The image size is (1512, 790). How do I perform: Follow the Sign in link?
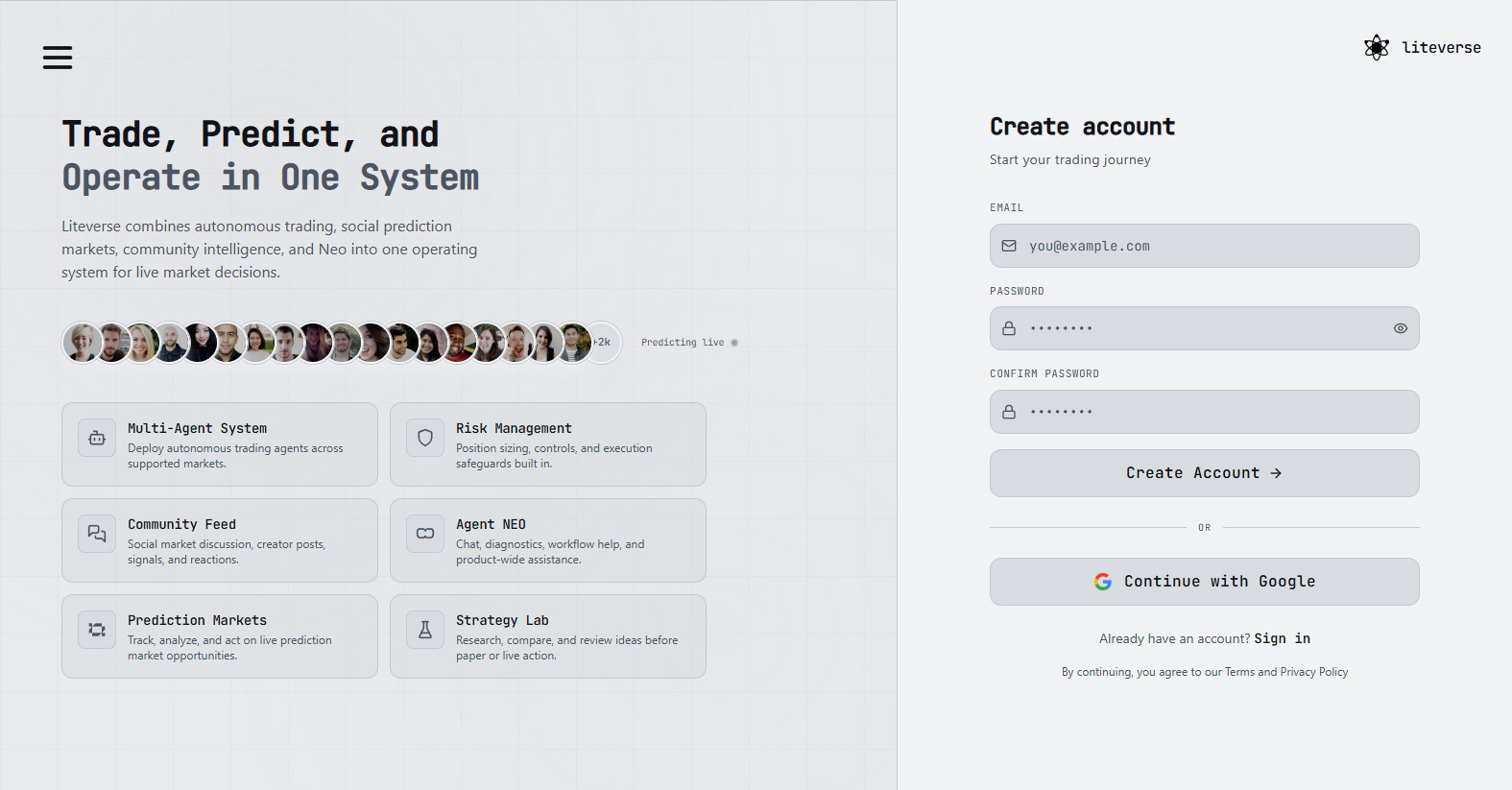pyautogui.click(x=1282, y=638)
